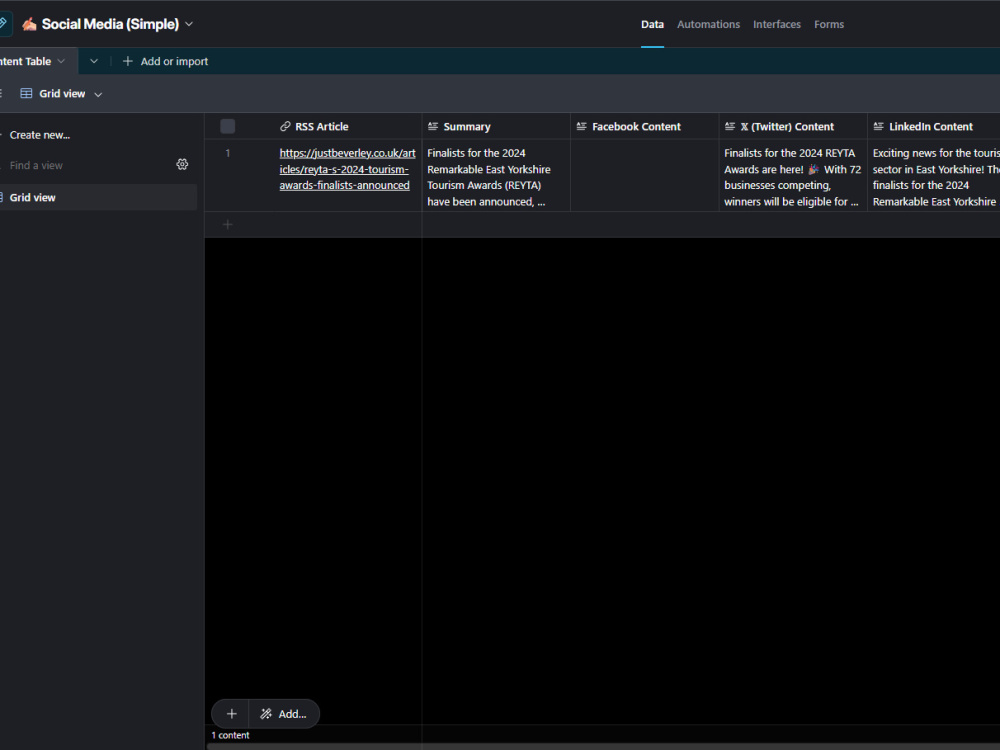Go to the Interfaces tab
The height and width of the screenshot is (750, 1000).
(776, 24)
